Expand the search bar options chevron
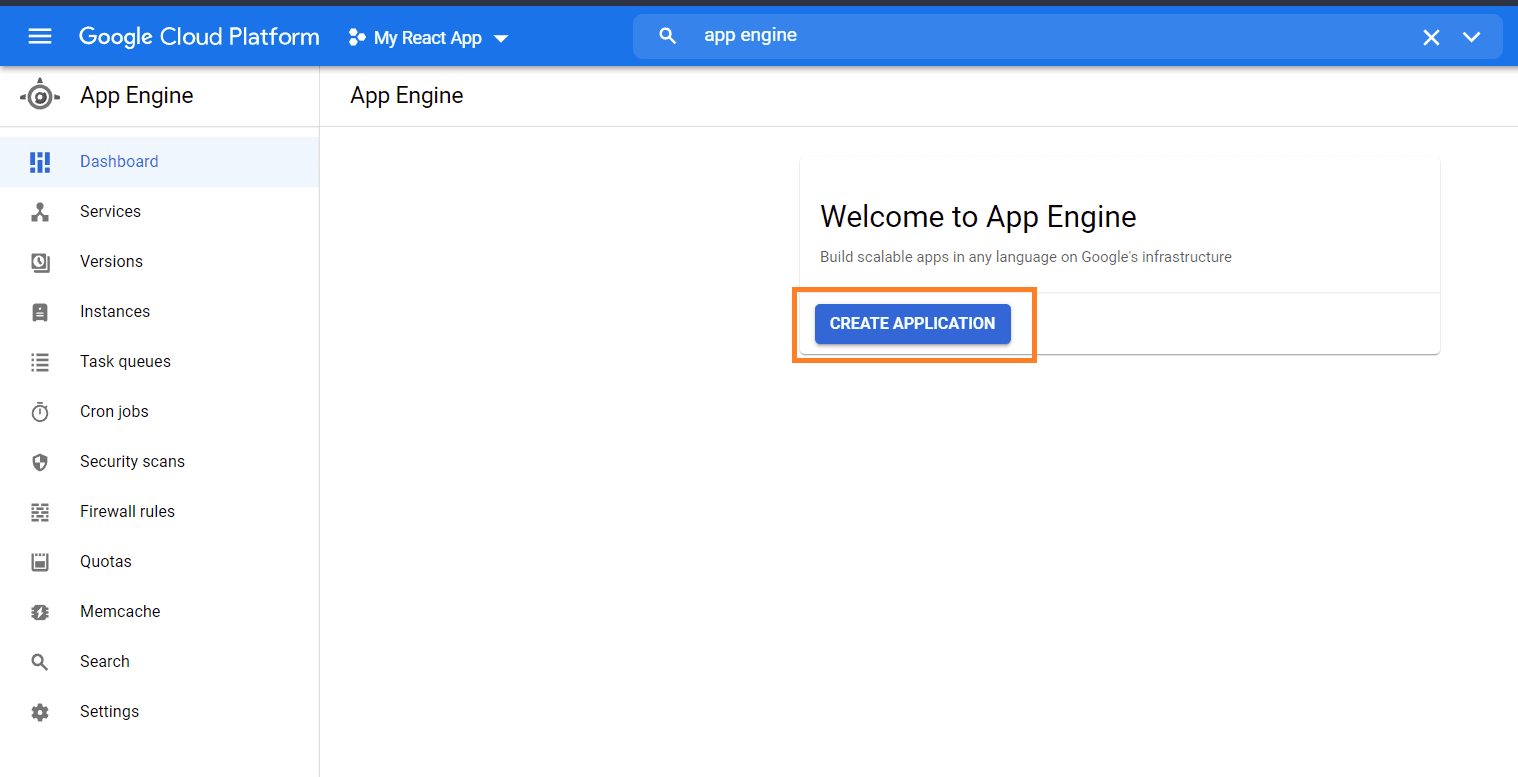This screenshot has height=777, width=1518. pos(1471,36)
